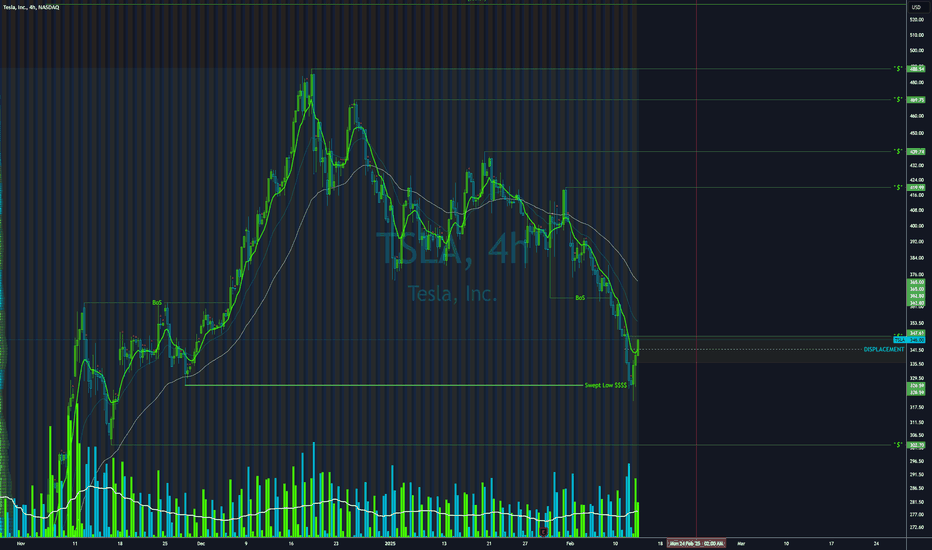Click the 429.74 green price tag on the axis
Image resolution: width=932 pixels, height=550 pixels.
[x=916, y=152]
